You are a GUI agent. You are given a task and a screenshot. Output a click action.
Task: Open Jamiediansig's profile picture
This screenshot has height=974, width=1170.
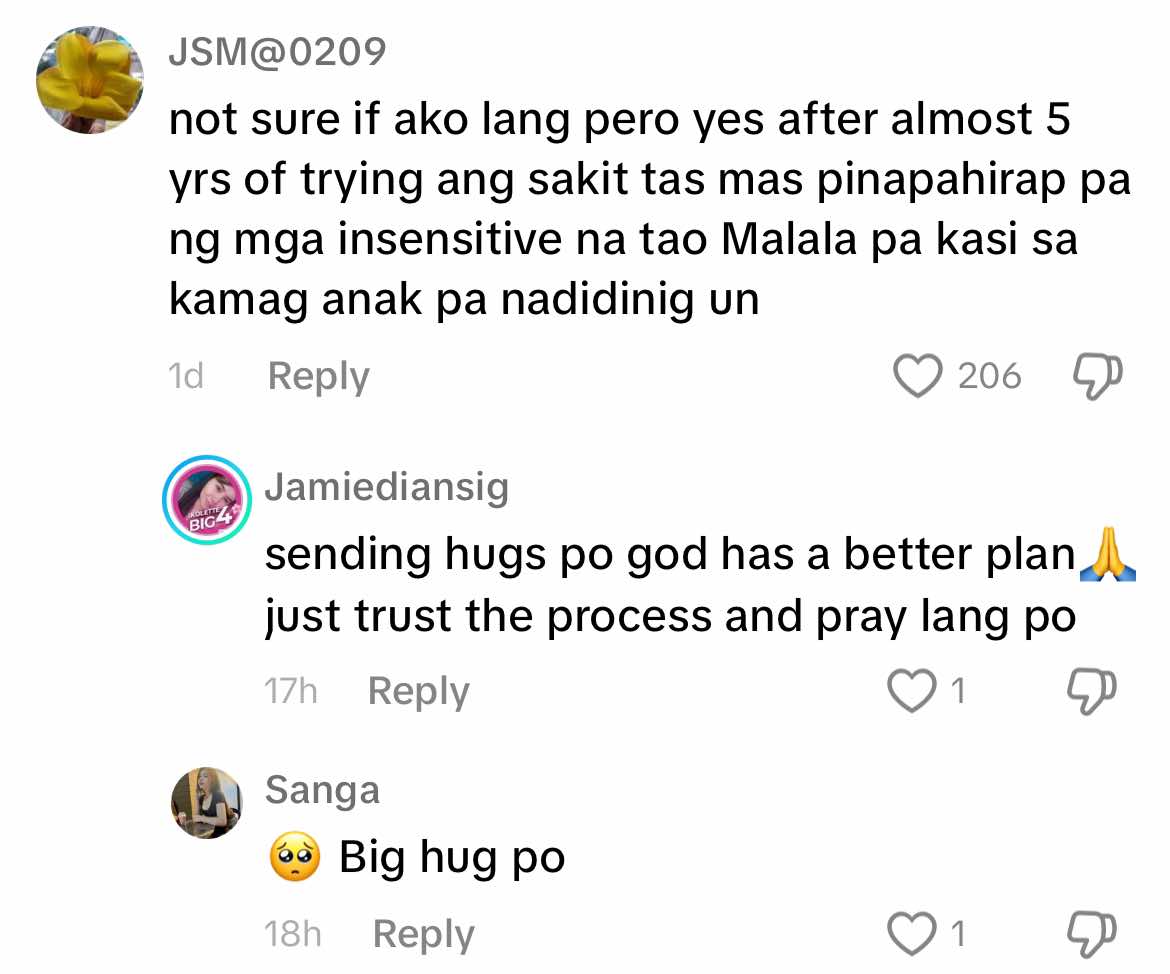click(x=207, y=499)
